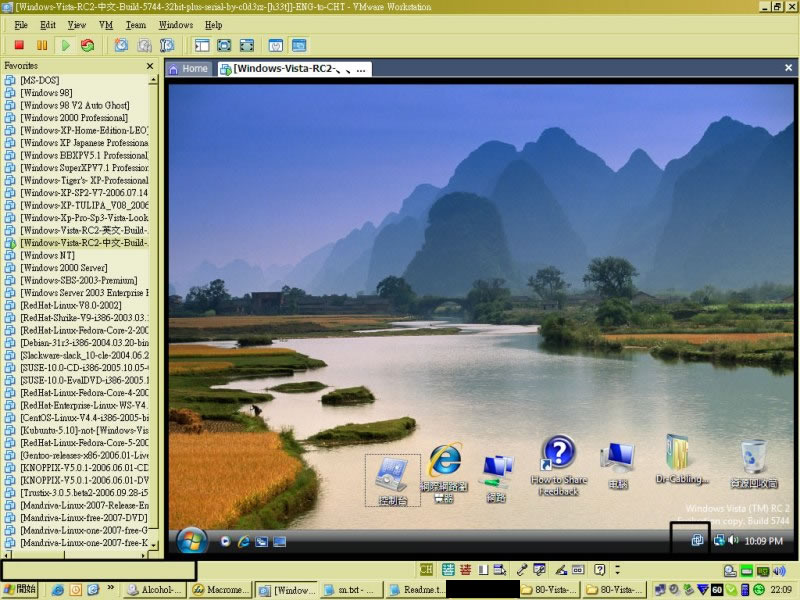Select [Windows 98] in Favorites

tap(46, 93)
